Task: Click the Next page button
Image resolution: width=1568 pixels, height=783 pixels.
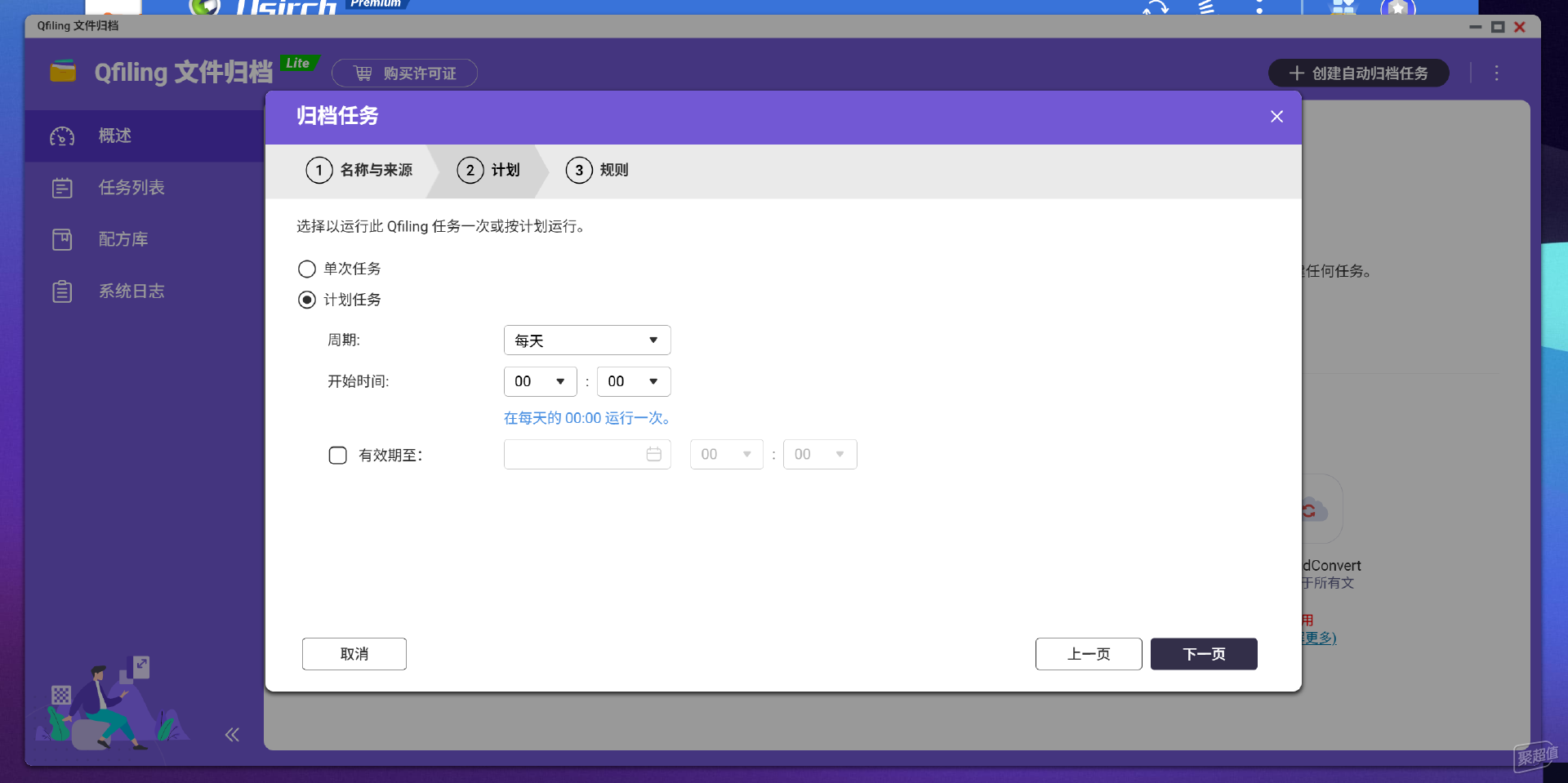Action: (1203, 654)
